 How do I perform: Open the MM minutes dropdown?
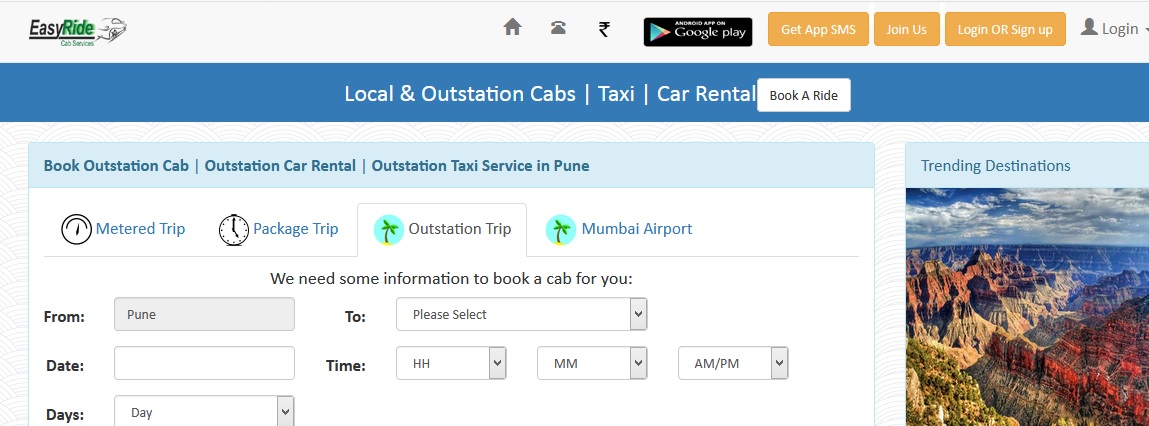click(x=592, y=363)
